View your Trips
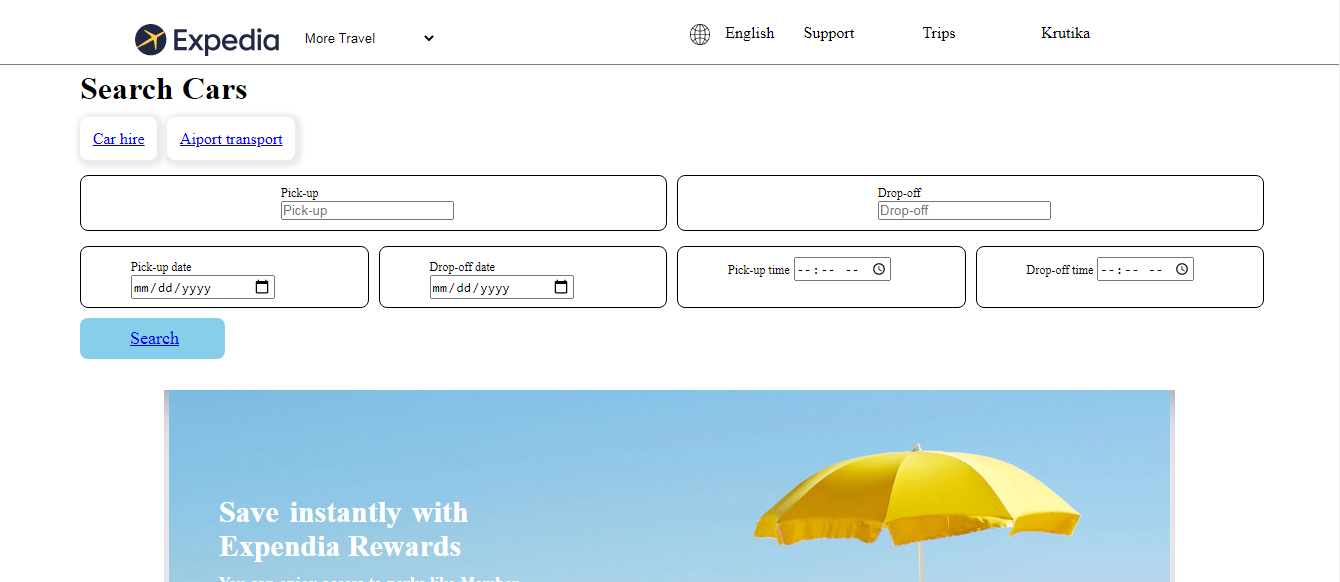The height and width of the screenshot is (582, 1340). pyautogui.click(x=938, y=33)
